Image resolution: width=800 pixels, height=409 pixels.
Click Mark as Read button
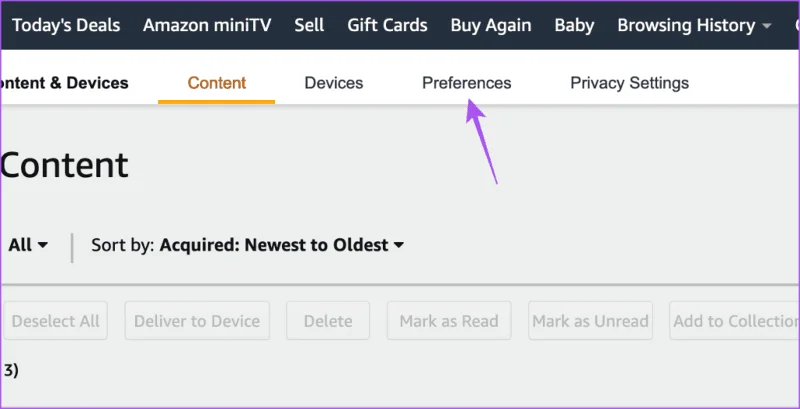[x=449, y=321]
